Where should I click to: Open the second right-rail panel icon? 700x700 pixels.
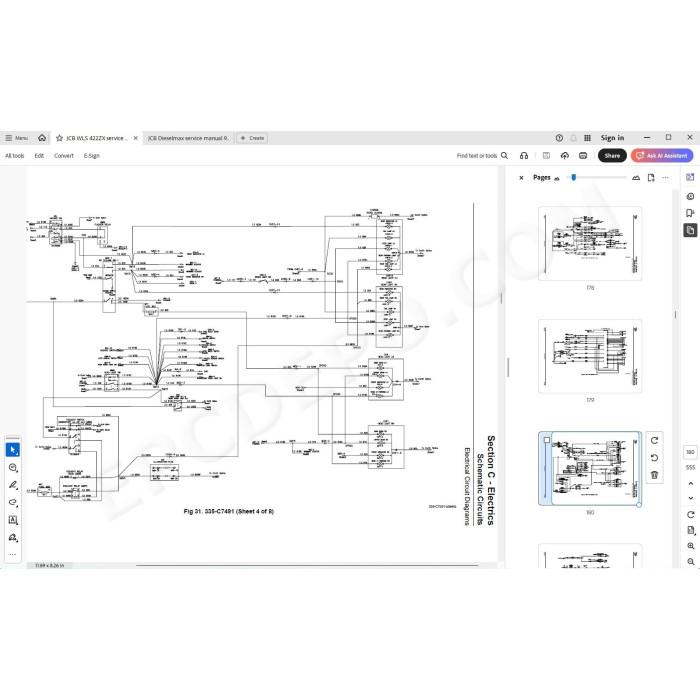(x=690, y=196)
